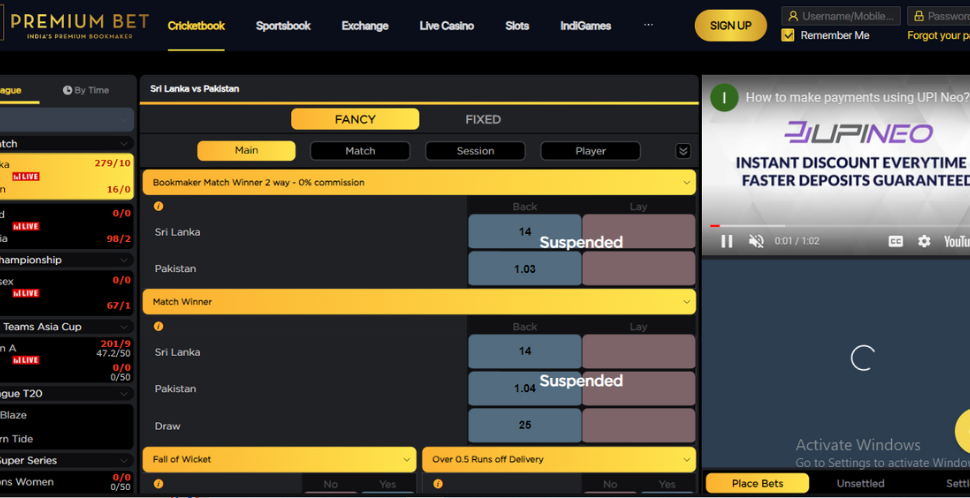Click info icon under Fall of Wicket
Screen dimensions: 970x498
158,484
